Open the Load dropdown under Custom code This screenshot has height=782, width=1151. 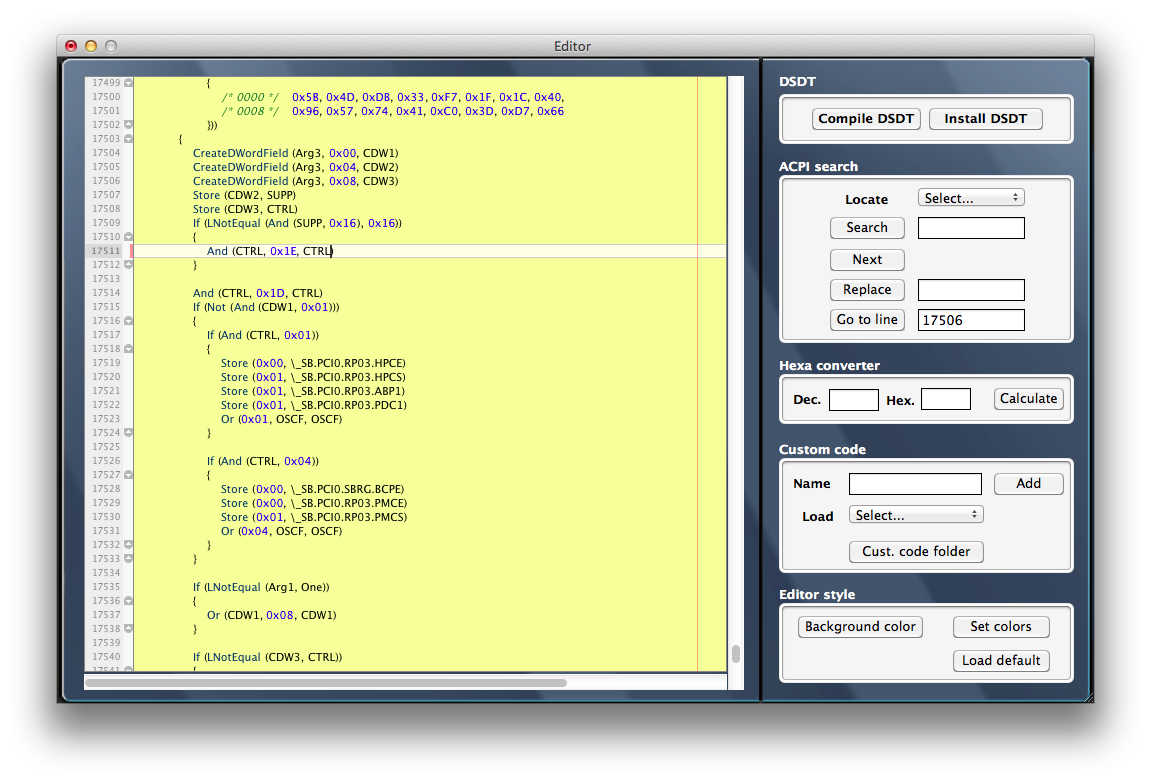pos(915,515)
